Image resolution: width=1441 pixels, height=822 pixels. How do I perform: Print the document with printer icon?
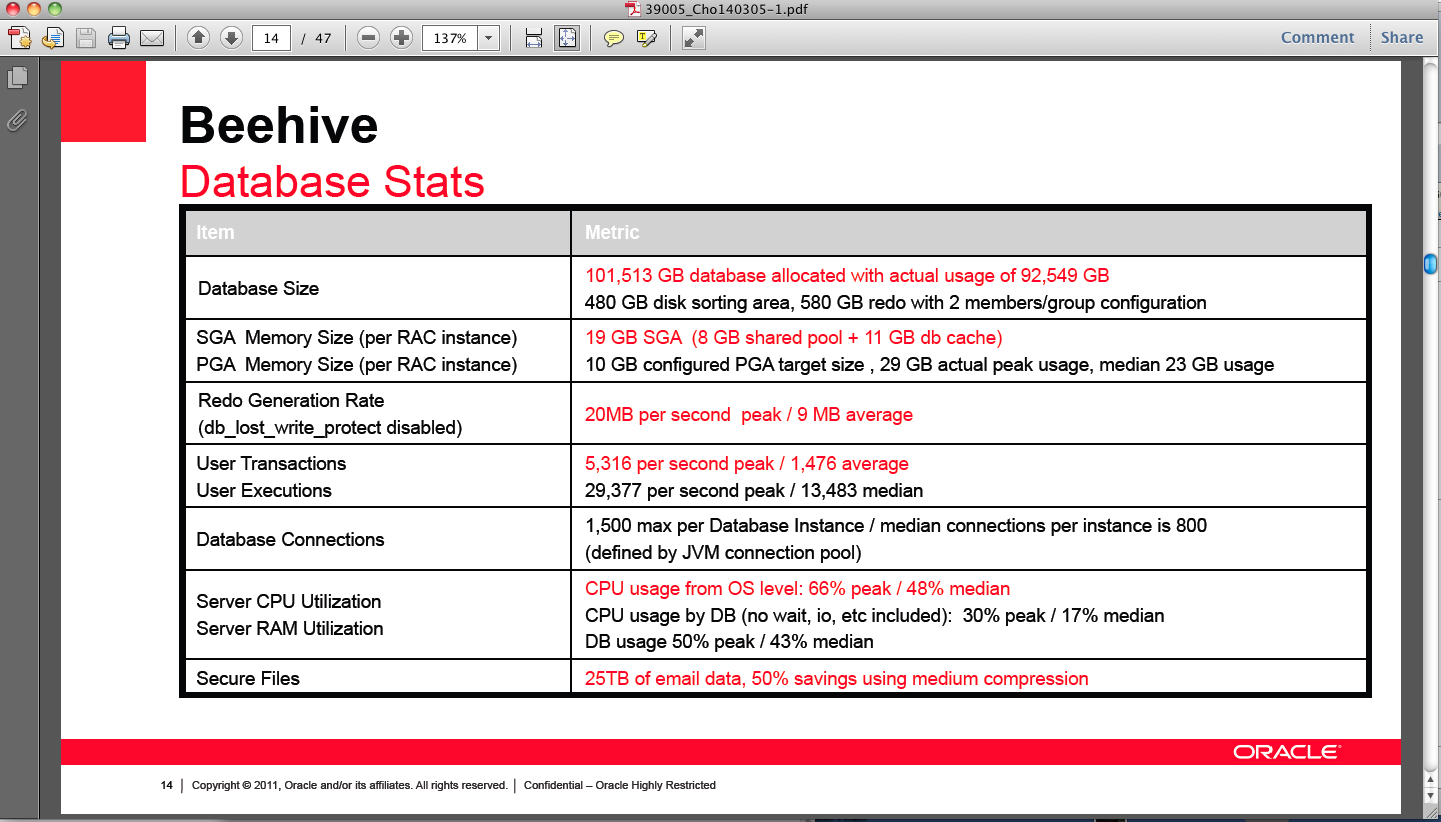click(x=119, y=38)
